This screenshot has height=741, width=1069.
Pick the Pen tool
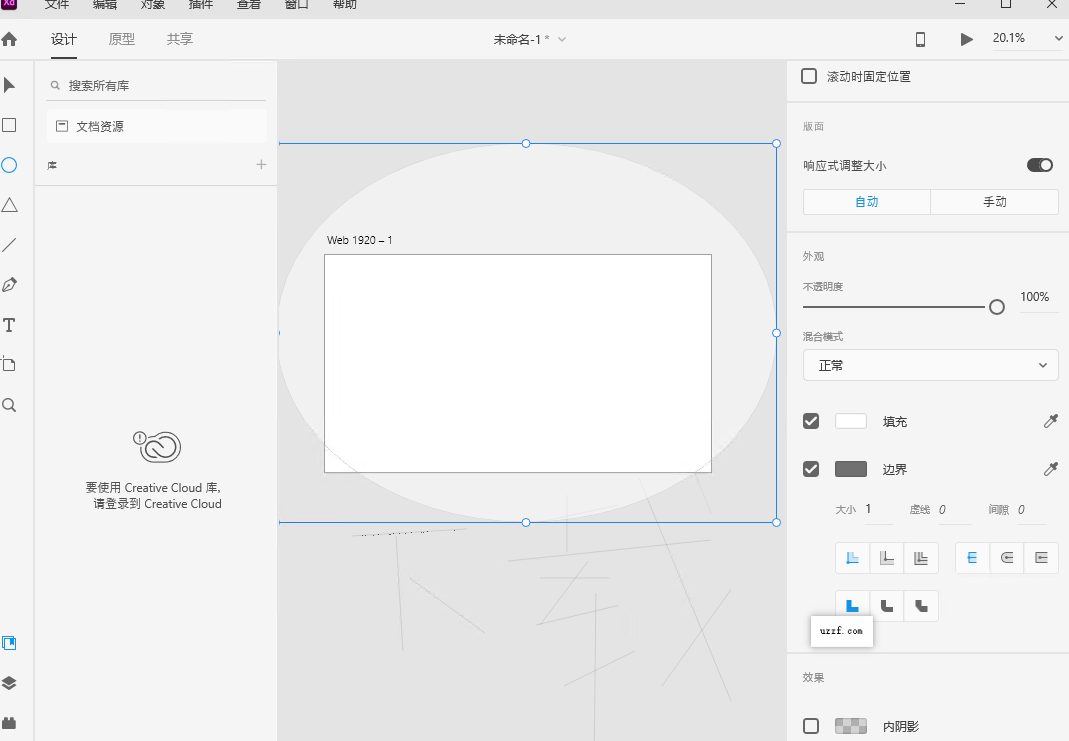click(10, 284)
